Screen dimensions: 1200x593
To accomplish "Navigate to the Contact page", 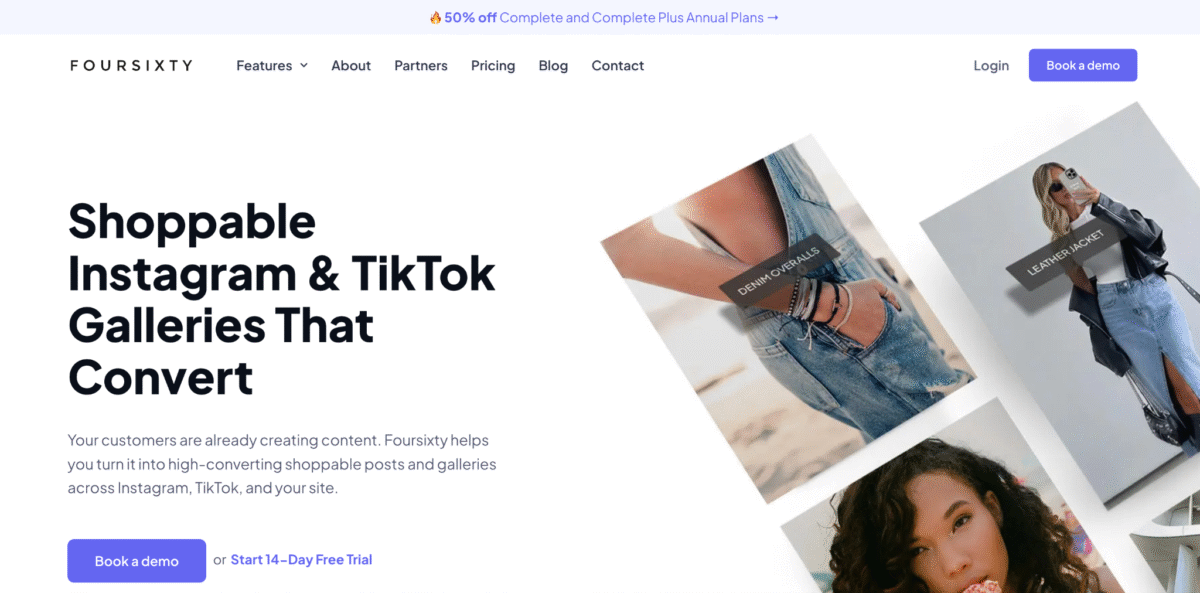I will 618,66.
